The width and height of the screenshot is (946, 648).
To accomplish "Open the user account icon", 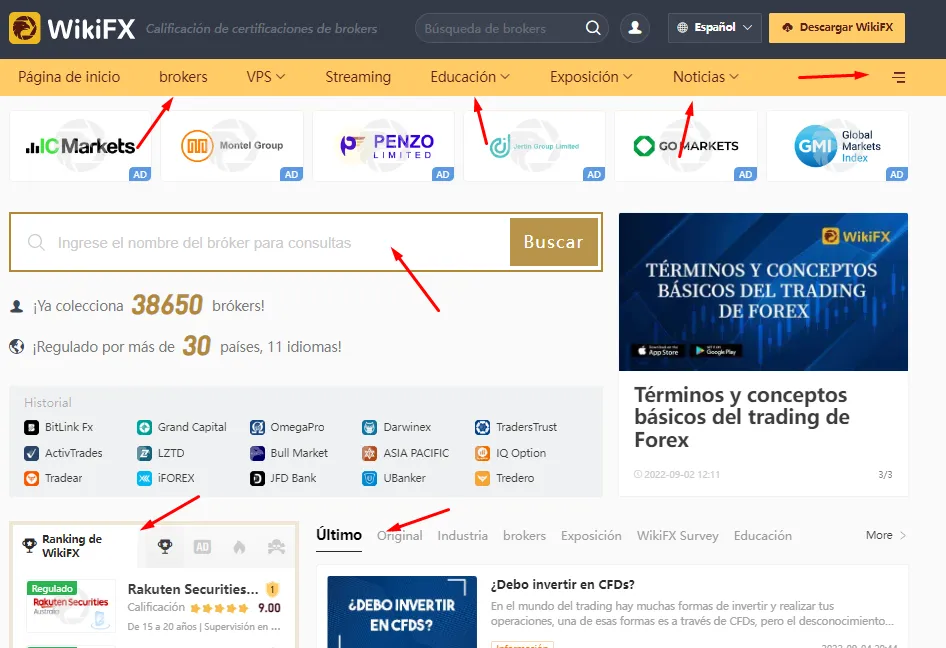I will [x=635, y=28].
